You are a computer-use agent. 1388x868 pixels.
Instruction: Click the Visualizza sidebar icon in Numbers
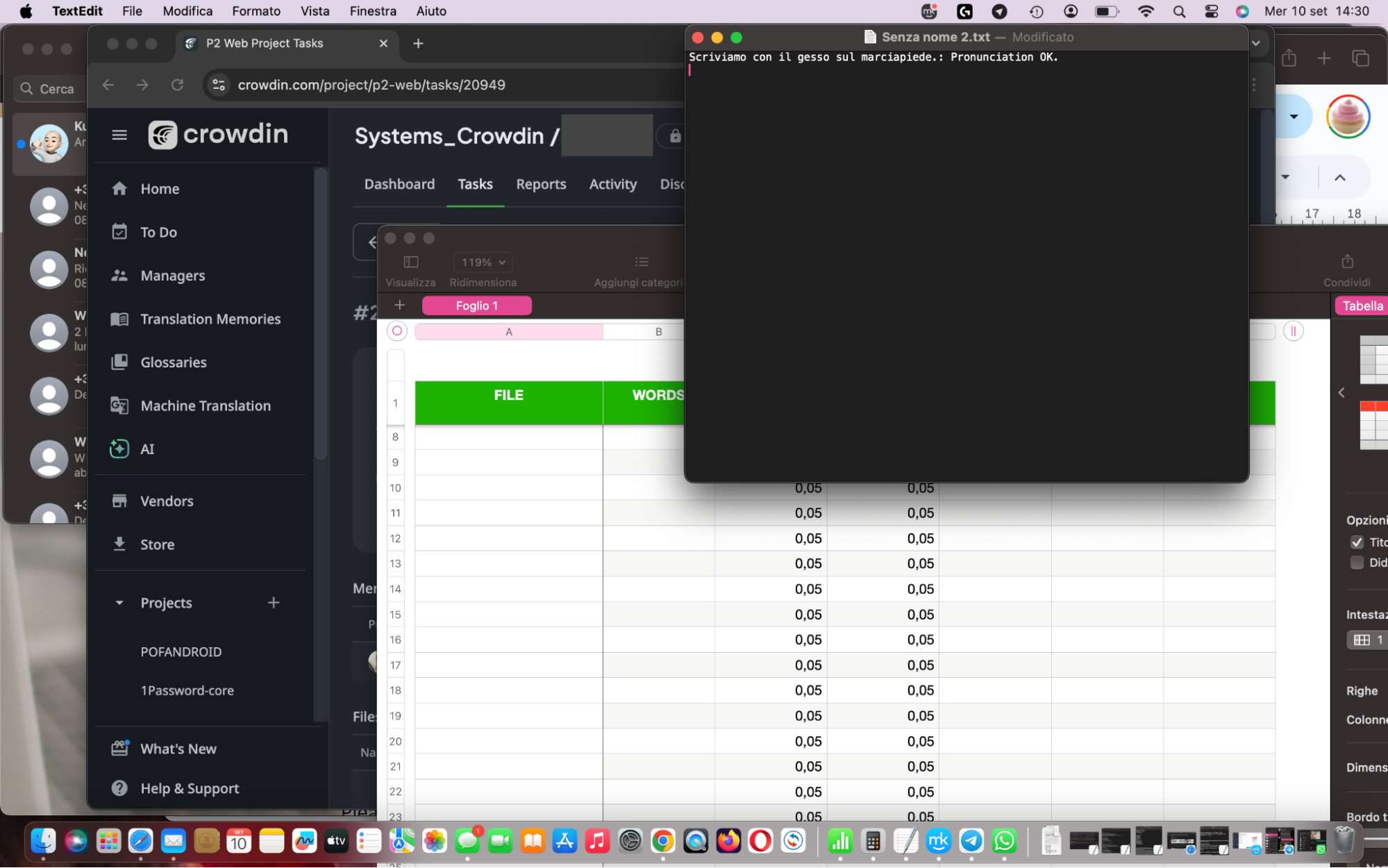(x=410, y=262)
